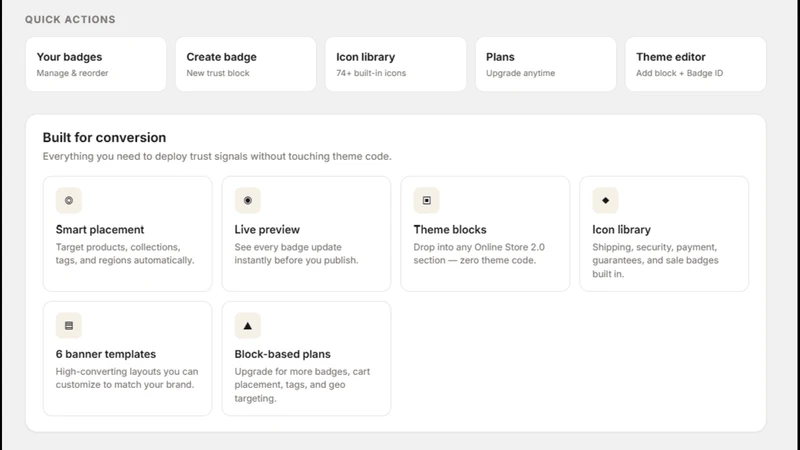Click the Icon library heading in feature grid

point(621,230)
